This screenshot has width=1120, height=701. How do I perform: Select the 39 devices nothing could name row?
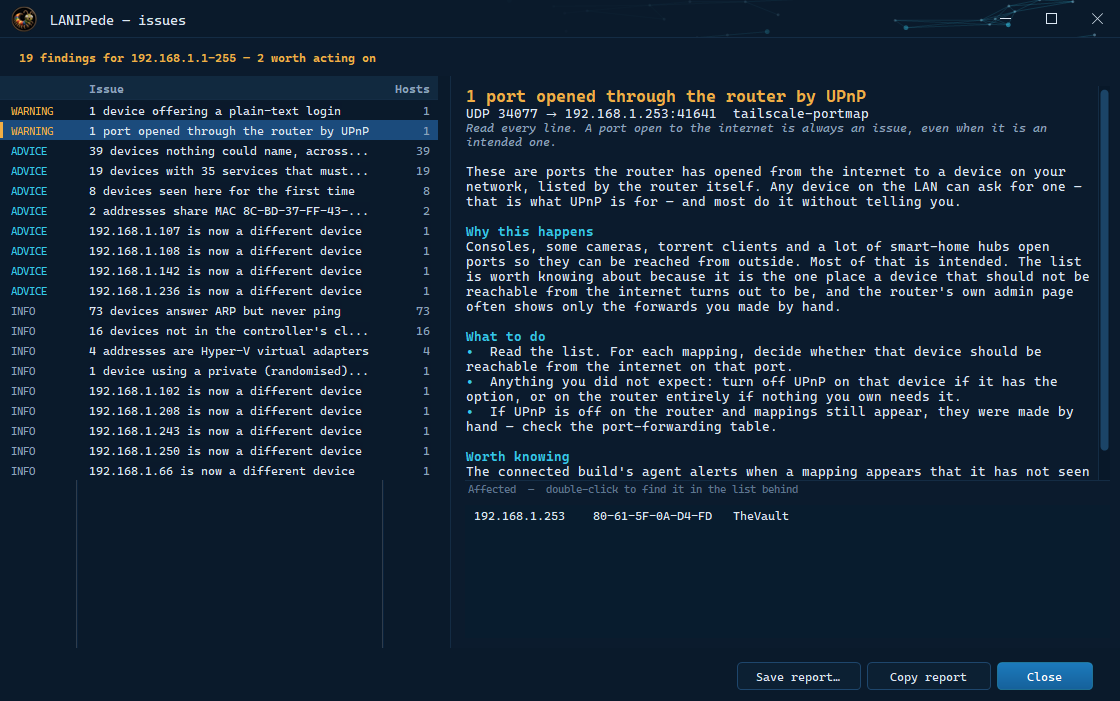coord(219,151)
